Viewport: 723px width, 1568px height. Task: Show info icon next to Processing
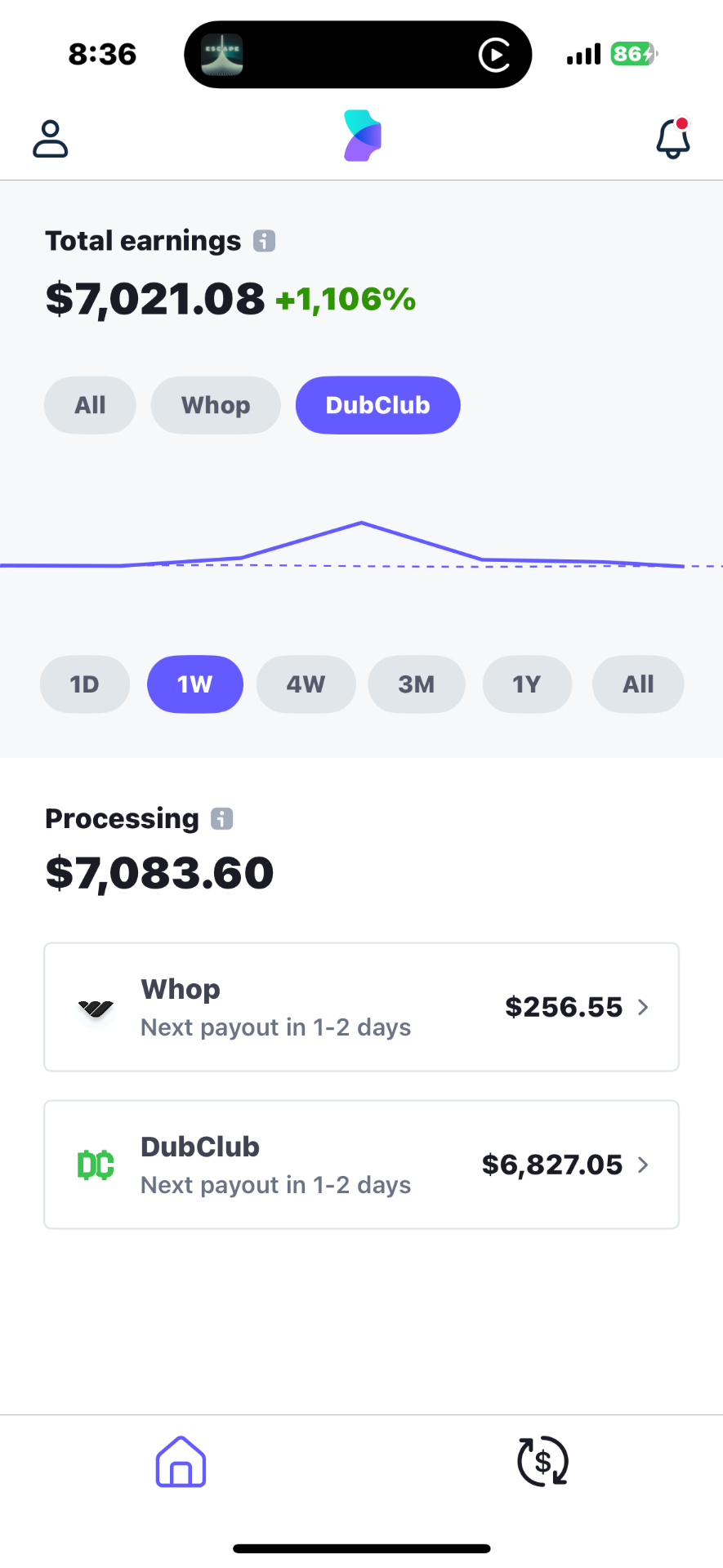tap(222, 818)
